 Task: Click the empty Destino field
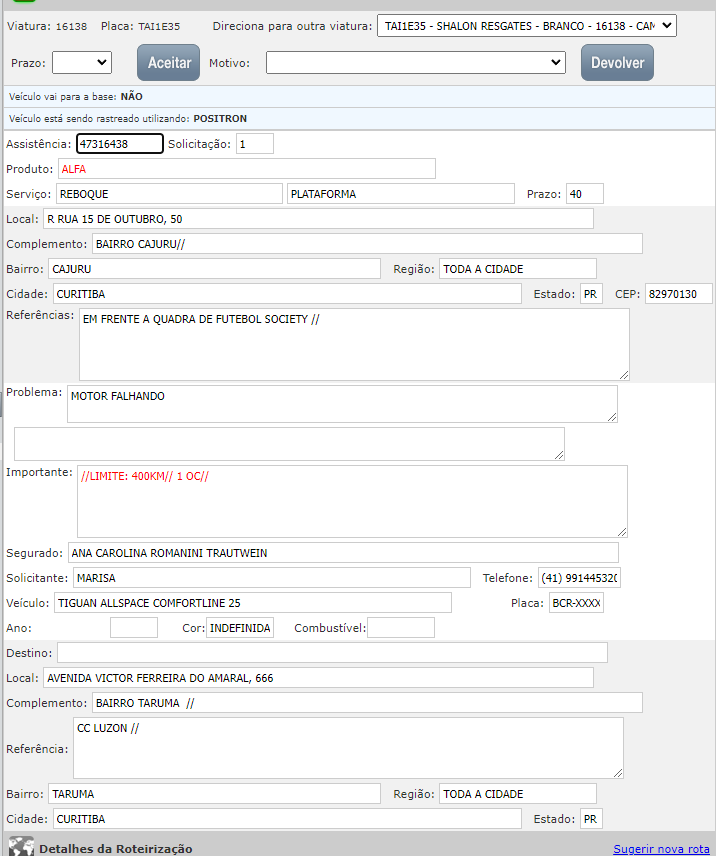(x=332, y=652)
